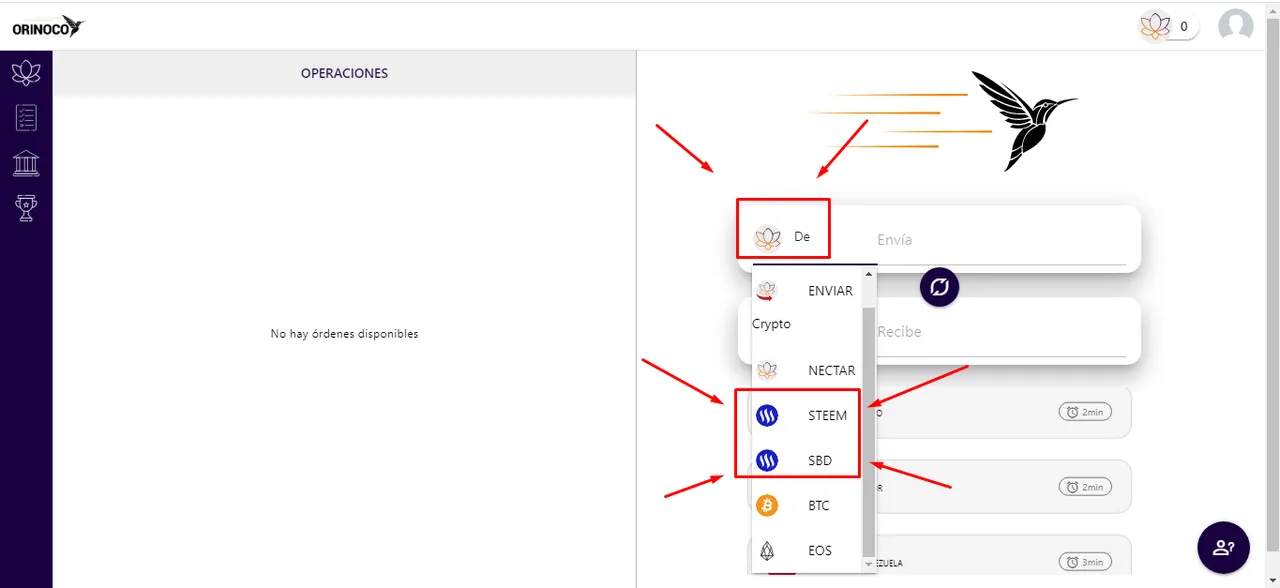Choose ENVIAR from the dropdown list

pyautogui.click(x=807, y=291)
